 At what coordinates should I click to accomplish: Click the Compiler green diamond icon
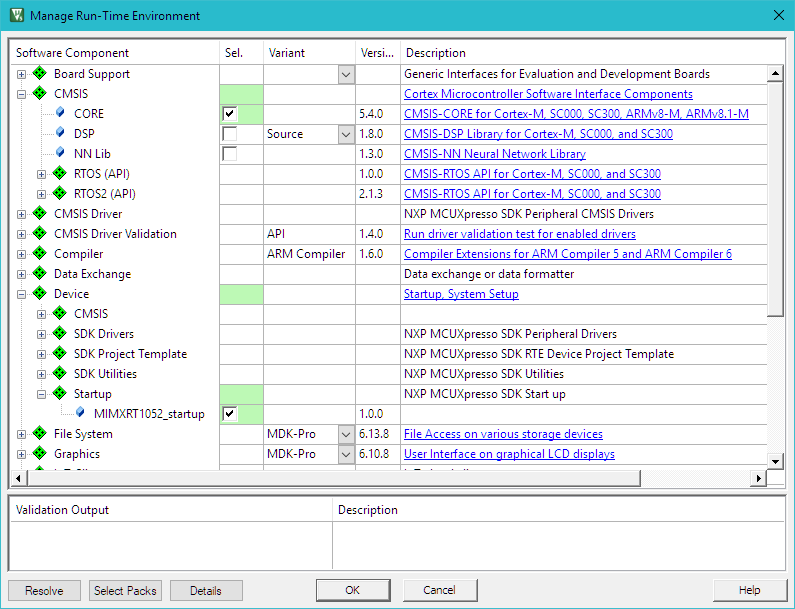(40, 254)
